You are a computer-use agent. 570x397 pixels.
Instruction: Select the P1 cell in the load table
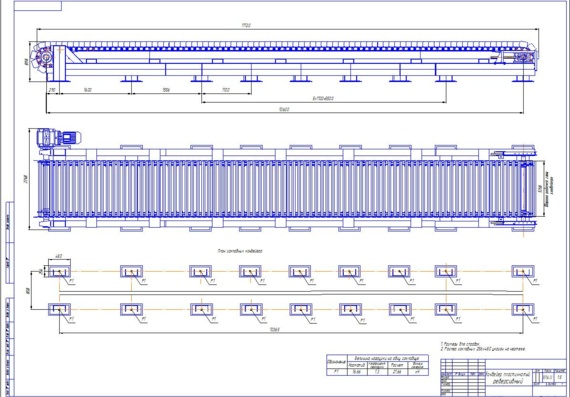click(x=337, y=372)
